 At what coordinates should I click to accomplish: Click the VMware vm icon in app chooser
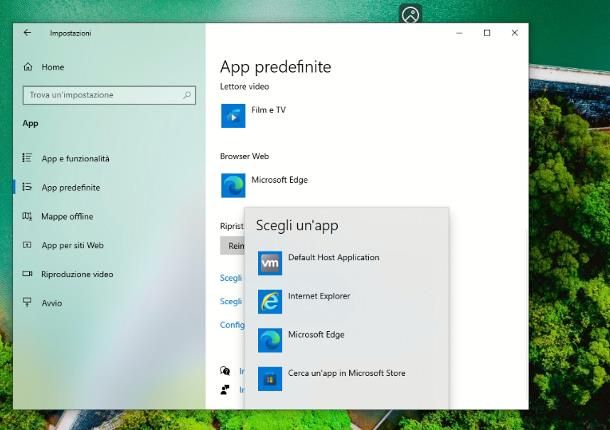tap(270, 263)
